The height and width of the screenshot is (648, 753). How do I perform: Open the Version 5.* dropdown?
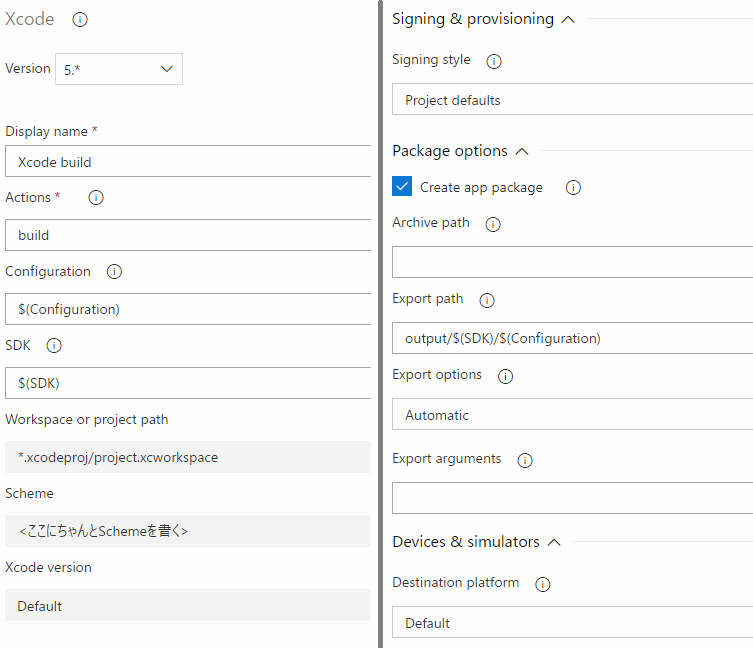click(x=119, y=69)
